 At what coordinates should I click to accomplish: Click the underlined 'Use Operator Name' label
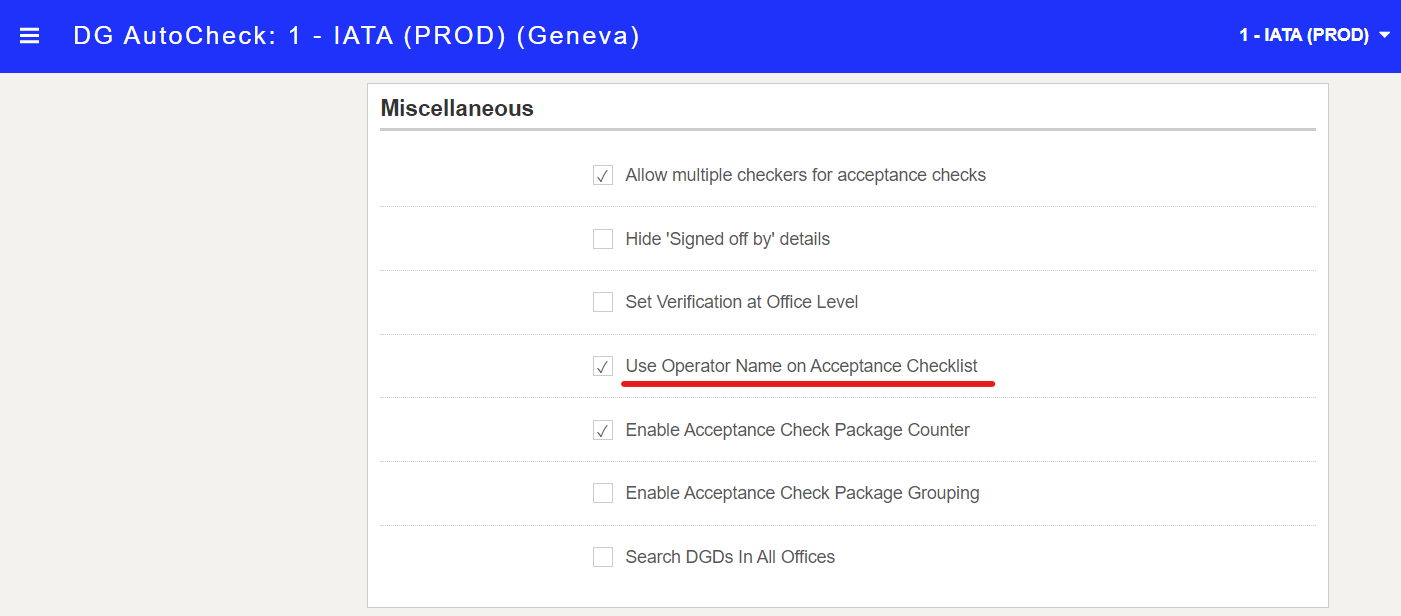802,366
